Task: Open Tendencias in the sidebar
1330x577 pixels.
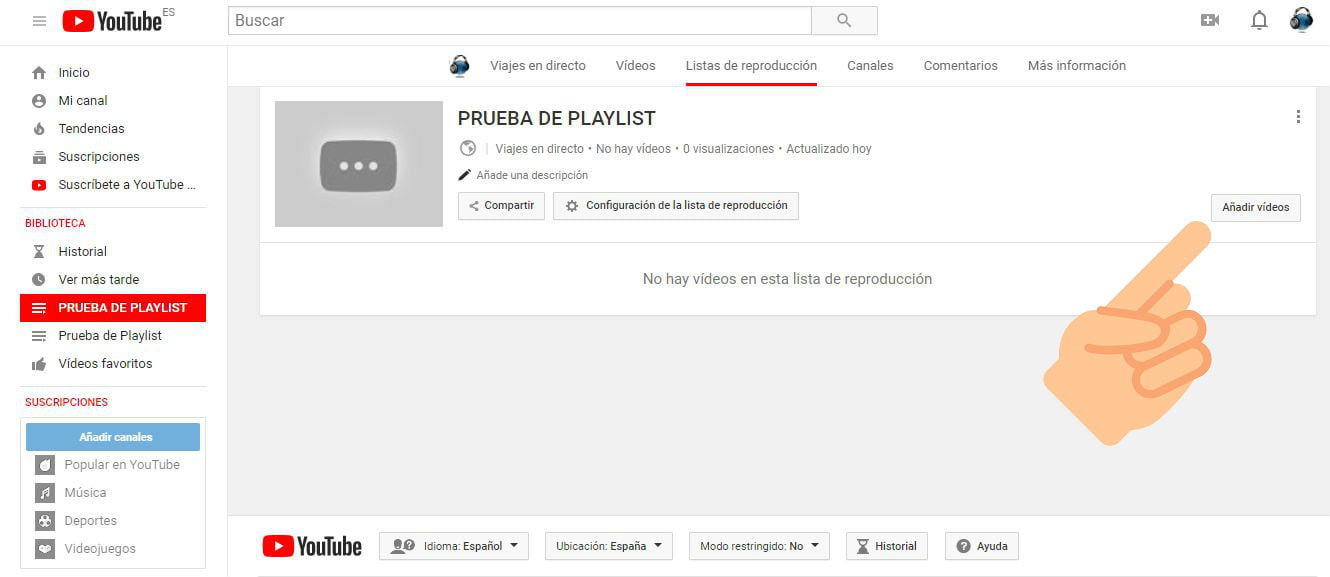Action: click(x=91, y=129)
